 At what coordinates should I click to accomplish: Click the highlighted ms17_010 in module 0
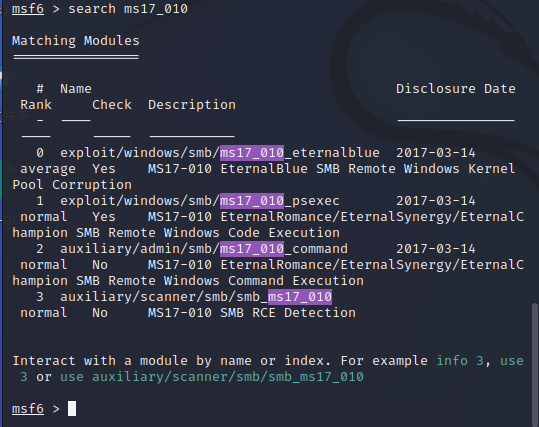tap(252, 153)
